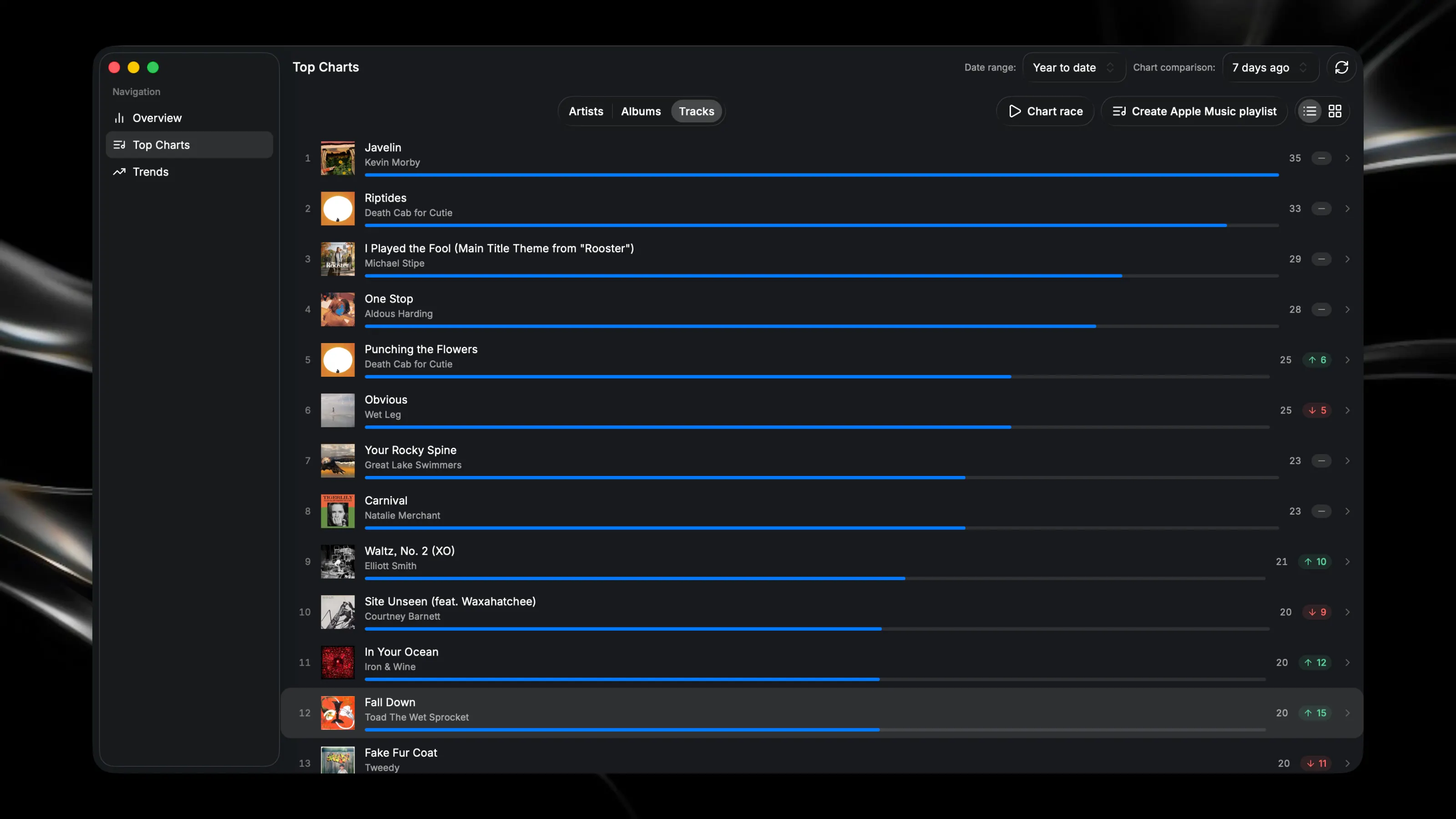Open details chevron for Carnival
1456x819 pixels.
pyautogui.click(x=1347, y=511)
